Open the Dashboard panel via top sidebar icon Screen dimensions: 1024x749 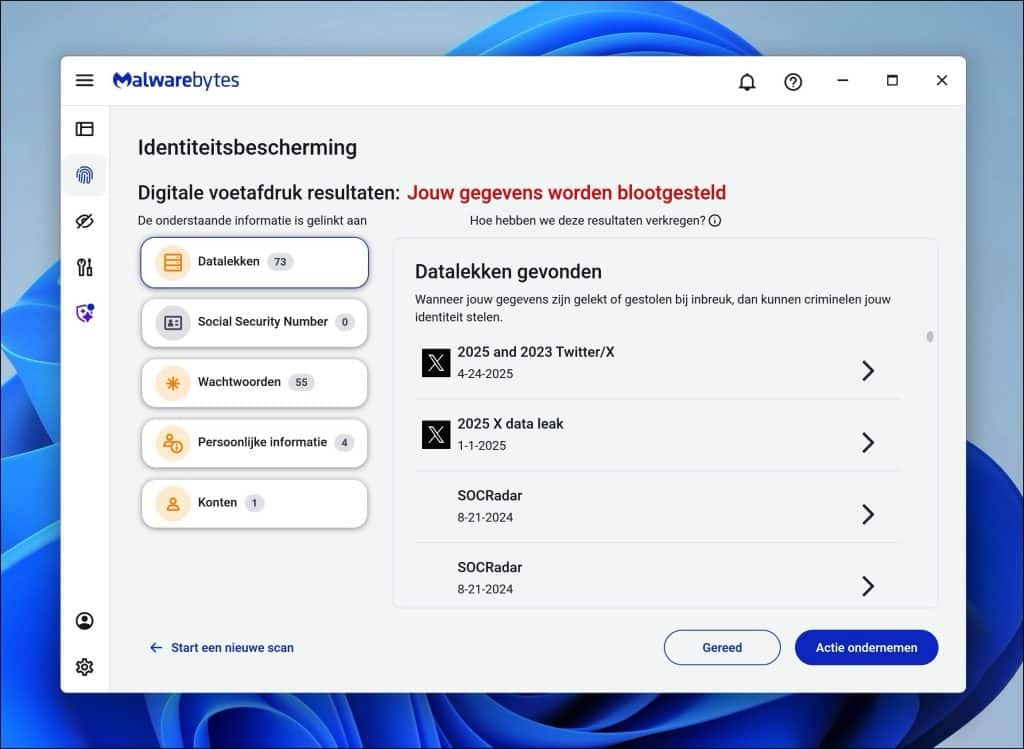click(x=84, y=128)
